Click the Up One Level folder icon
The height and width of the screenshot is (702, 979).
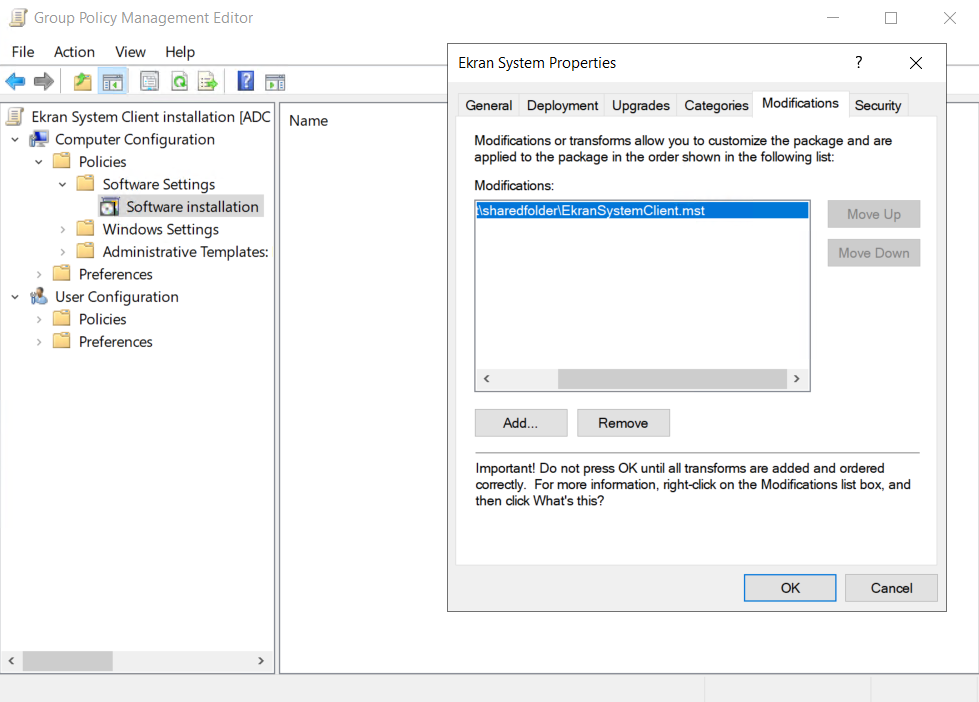(82, 82)
